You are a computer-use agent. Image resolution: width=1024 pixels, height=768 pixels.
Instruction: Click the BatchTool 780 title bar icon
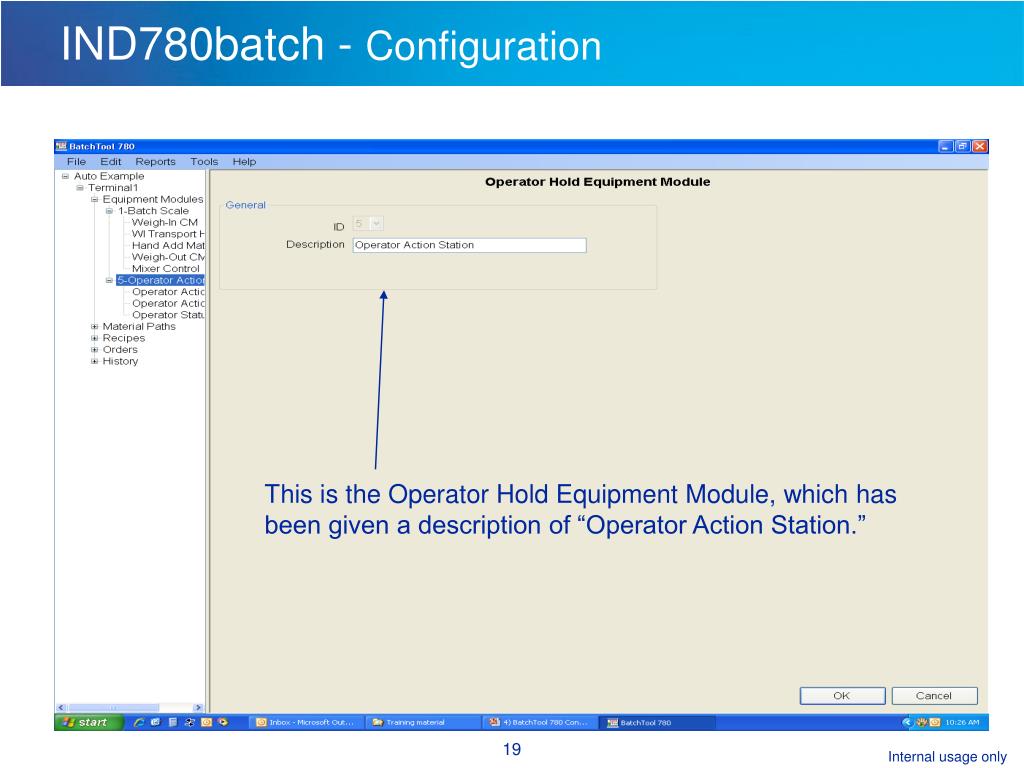click(61, 146)
